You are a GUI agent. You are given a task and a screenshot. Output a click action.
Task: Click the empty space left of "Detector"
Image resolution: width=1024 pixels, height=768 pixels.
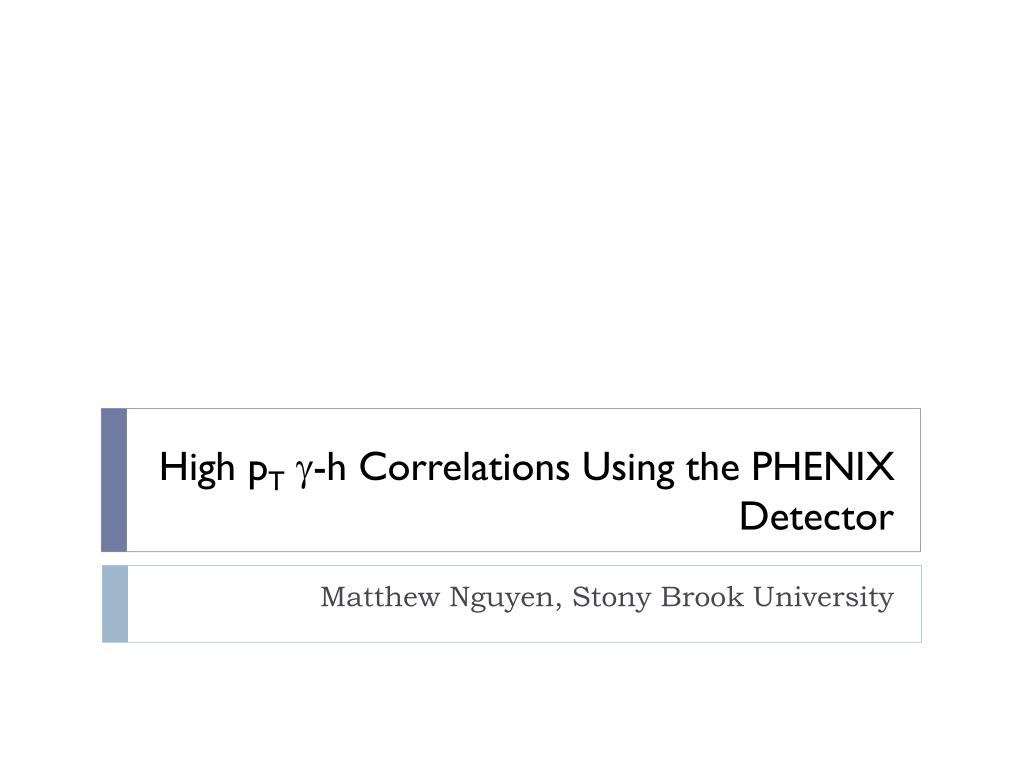tap(431, 517)
